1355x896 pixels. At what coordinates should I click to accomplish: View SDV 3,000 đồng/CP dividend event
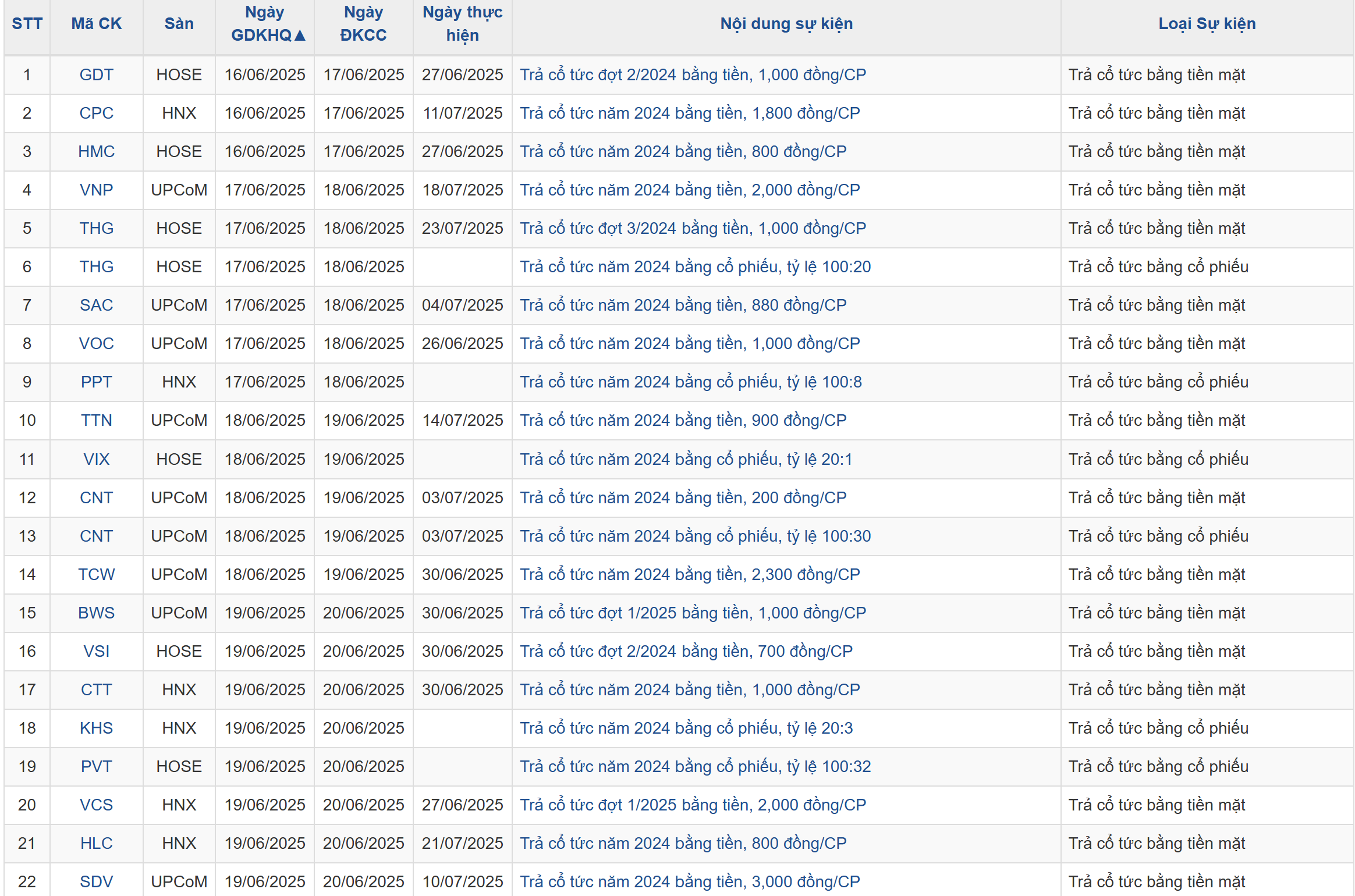(690, 881)
